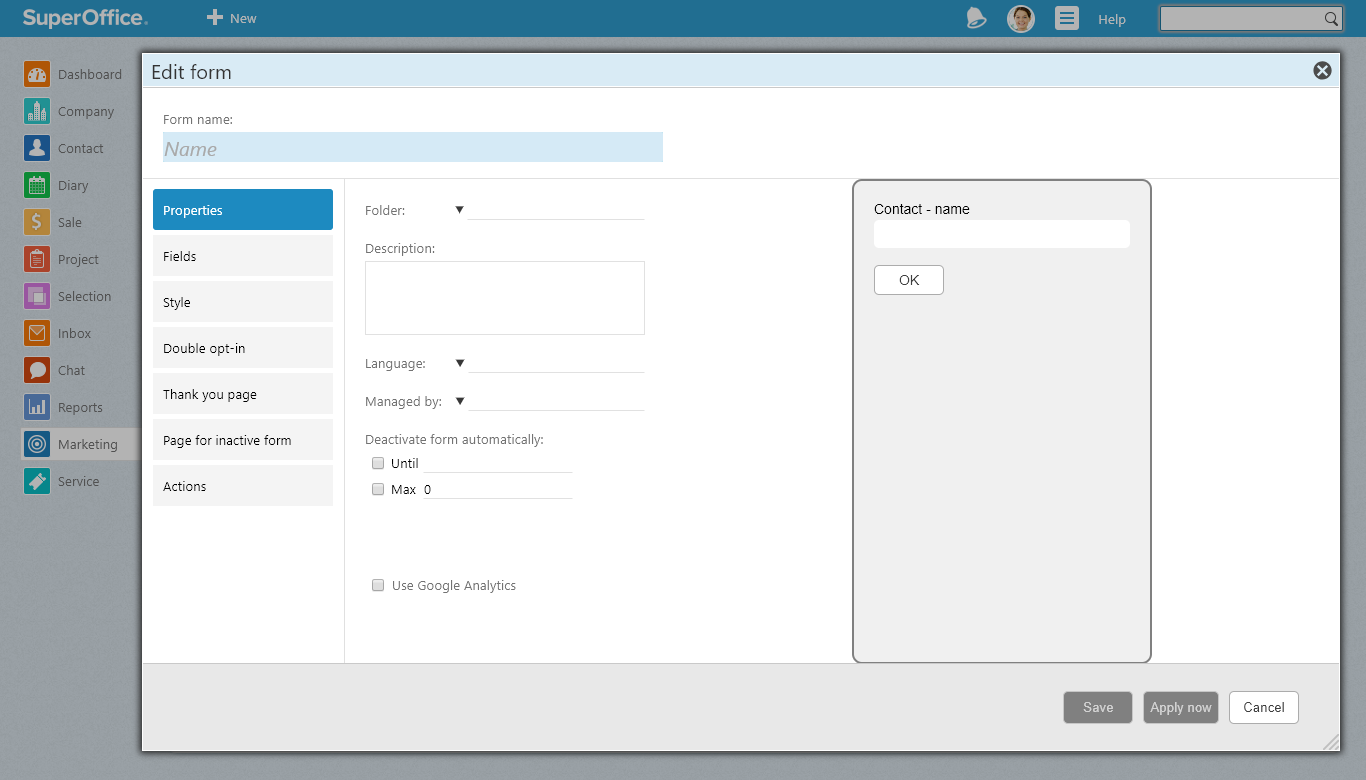Click the Cancel button
This screenshot has width=1366, height=780.
point(1264,707)
